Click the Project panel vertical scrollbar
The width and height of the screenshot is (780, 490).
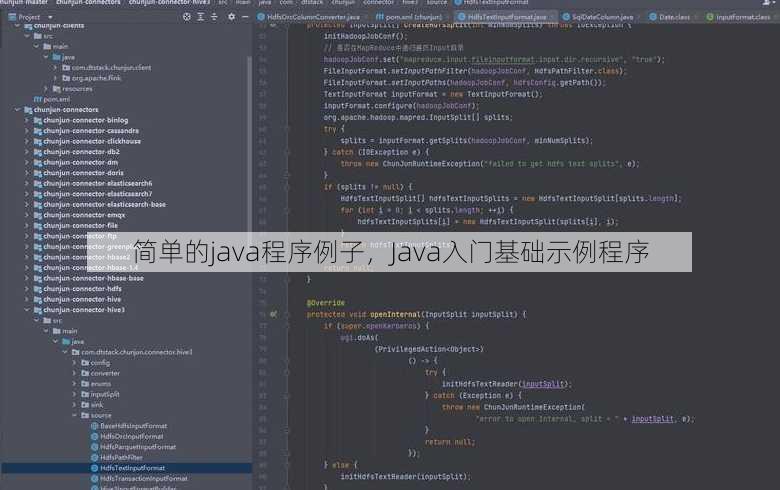(x=249, y=144)
